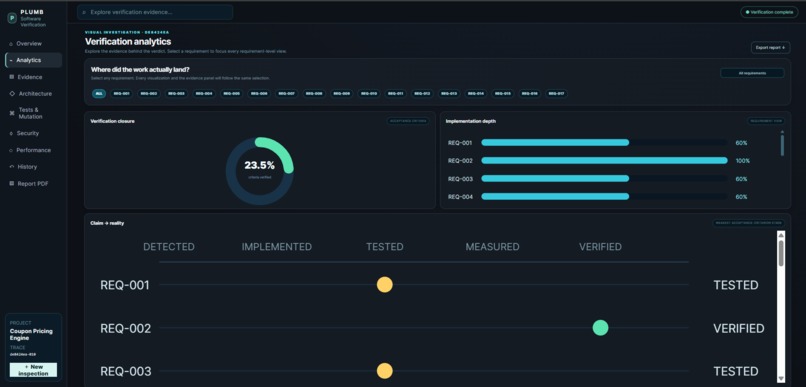Select the REQ-002 filter chip

click(149, 94)
